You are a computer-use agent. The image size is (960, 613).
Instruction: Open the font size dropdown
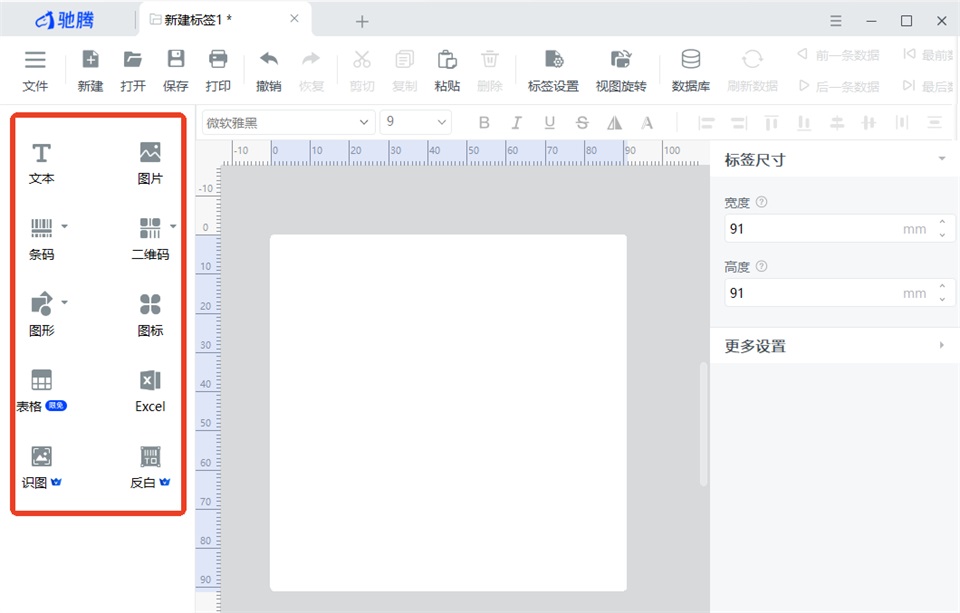click(x=416, y=122)
